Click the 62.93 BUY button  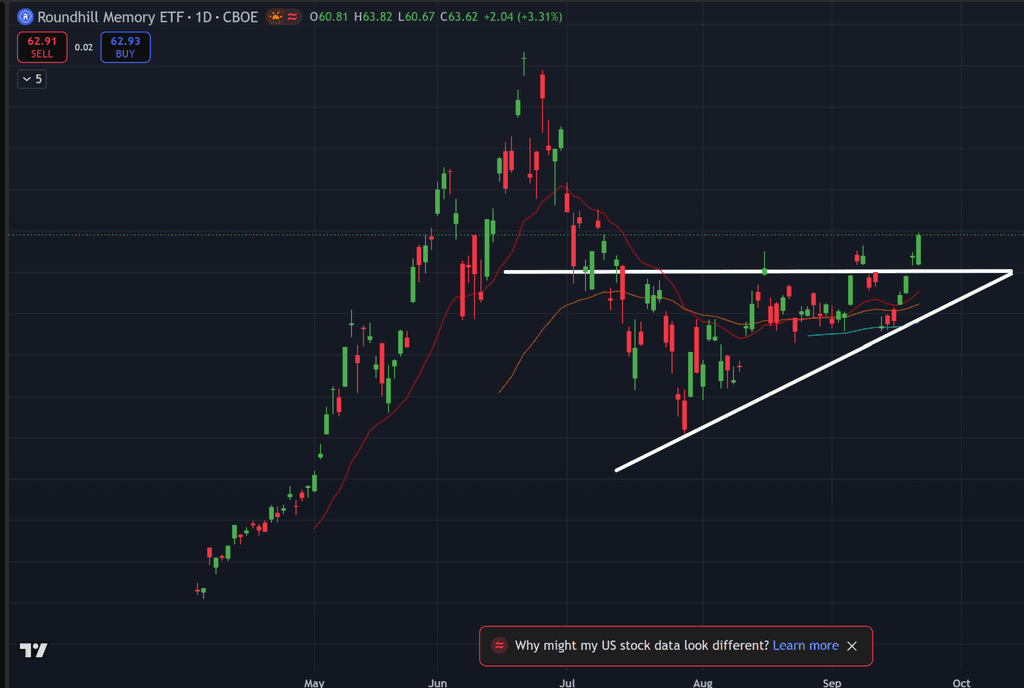(x=125, y=47)
